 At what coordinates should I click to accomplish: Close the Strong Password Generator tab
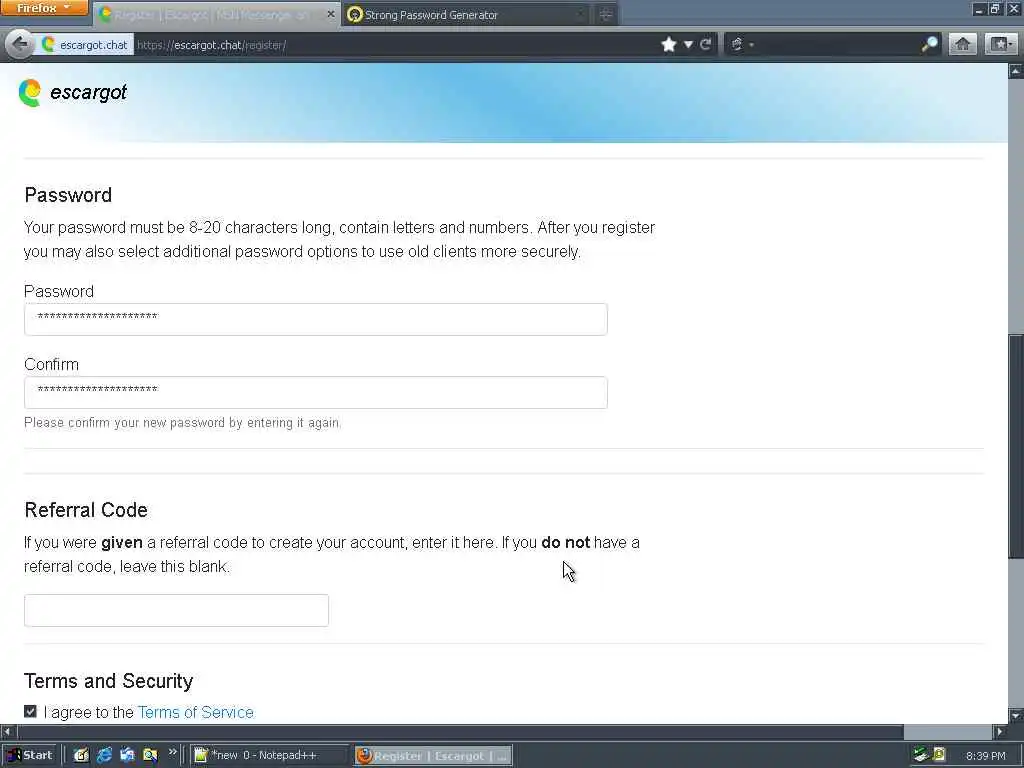pos(580,14)
